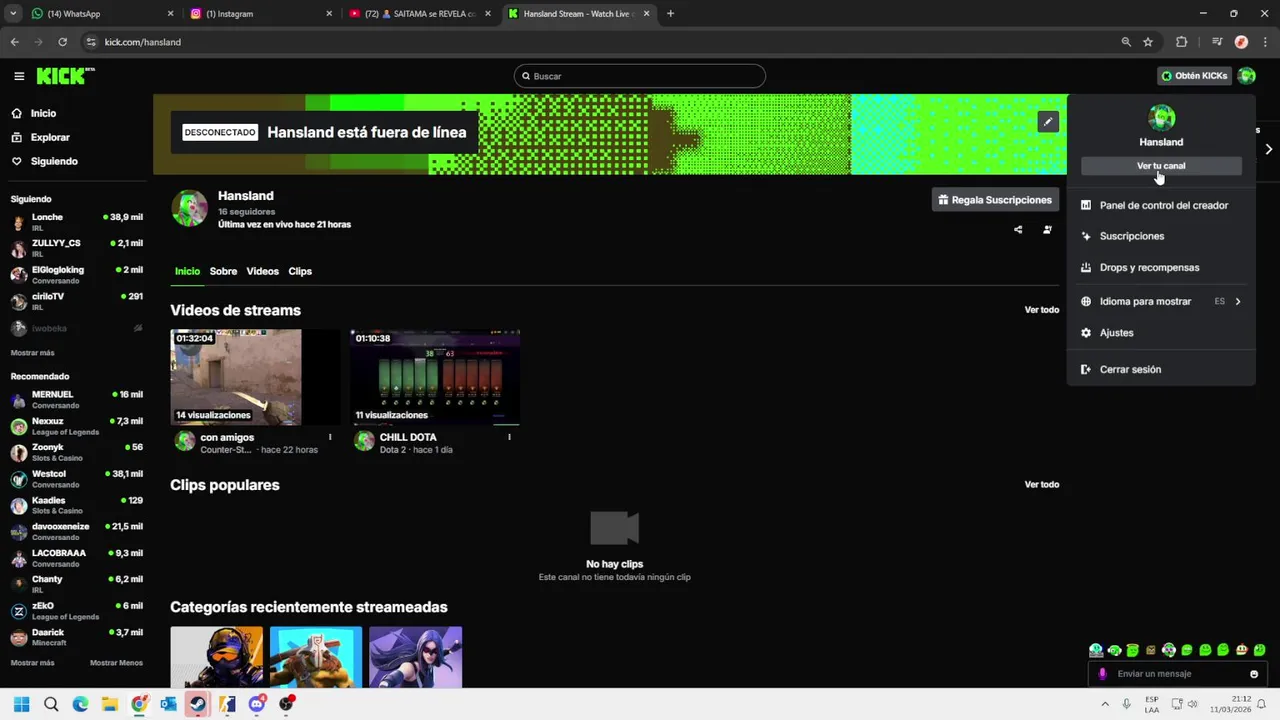This screenshot has height=720, width=1280.
Task: Click 'Obtén KICKs' button
Action: 1194,76
